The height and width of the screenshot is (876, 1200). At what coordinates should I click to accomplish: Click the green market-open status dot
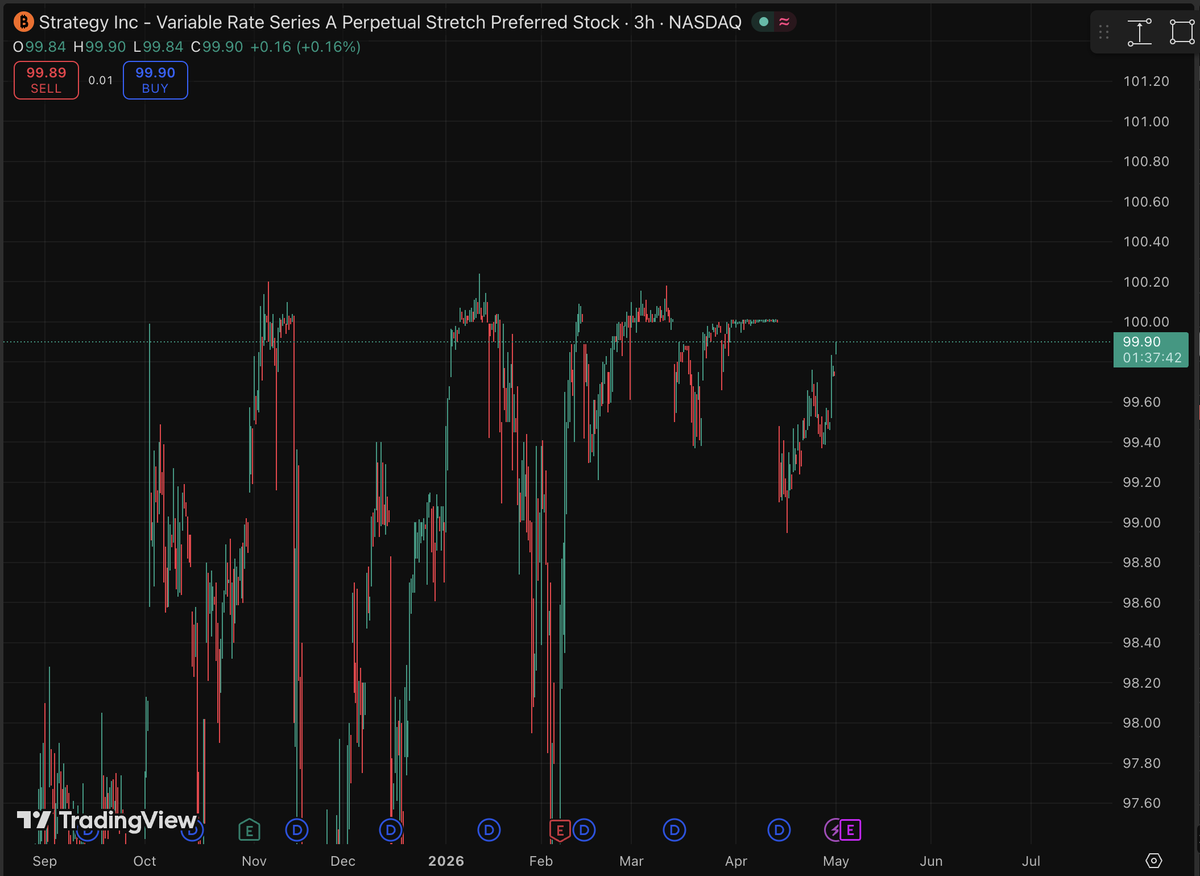point(764,21)
